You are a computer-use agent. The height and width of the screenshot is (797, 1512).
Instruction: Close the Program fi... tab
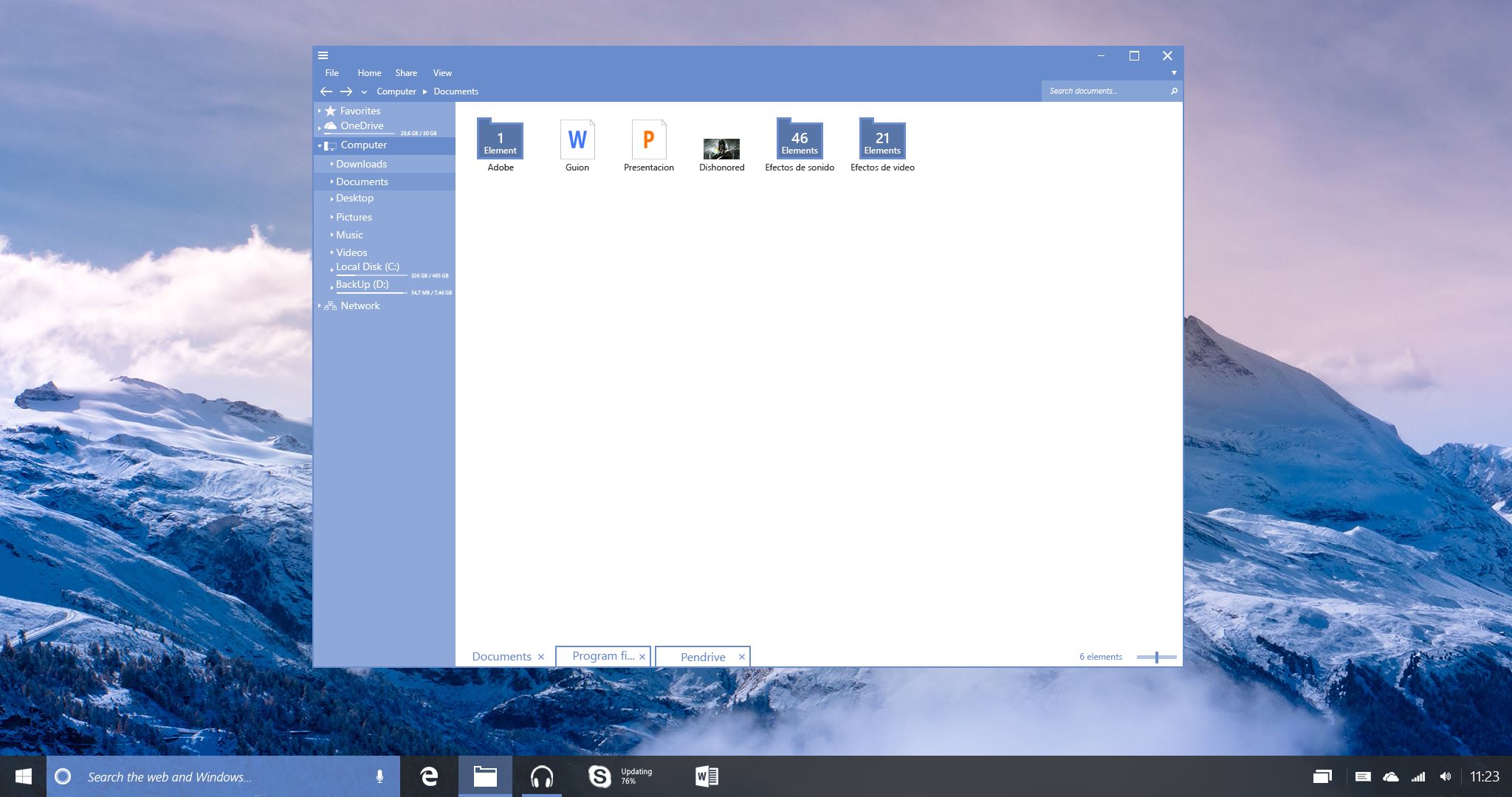pyautogui.click(x=642, y=657)
